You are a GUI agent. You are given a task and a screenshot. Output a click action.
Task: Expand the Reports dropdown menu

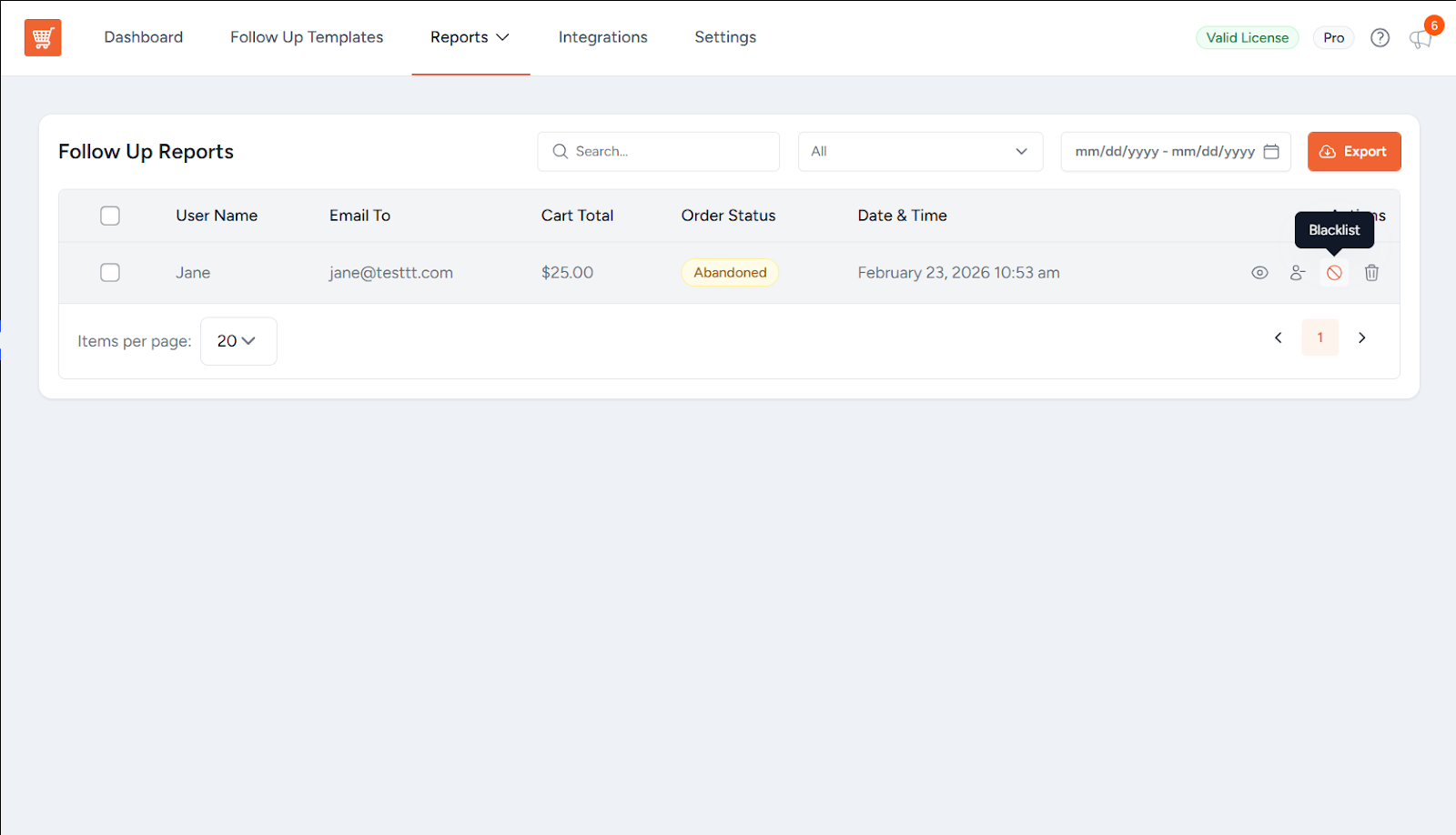[x=470, y=37]
